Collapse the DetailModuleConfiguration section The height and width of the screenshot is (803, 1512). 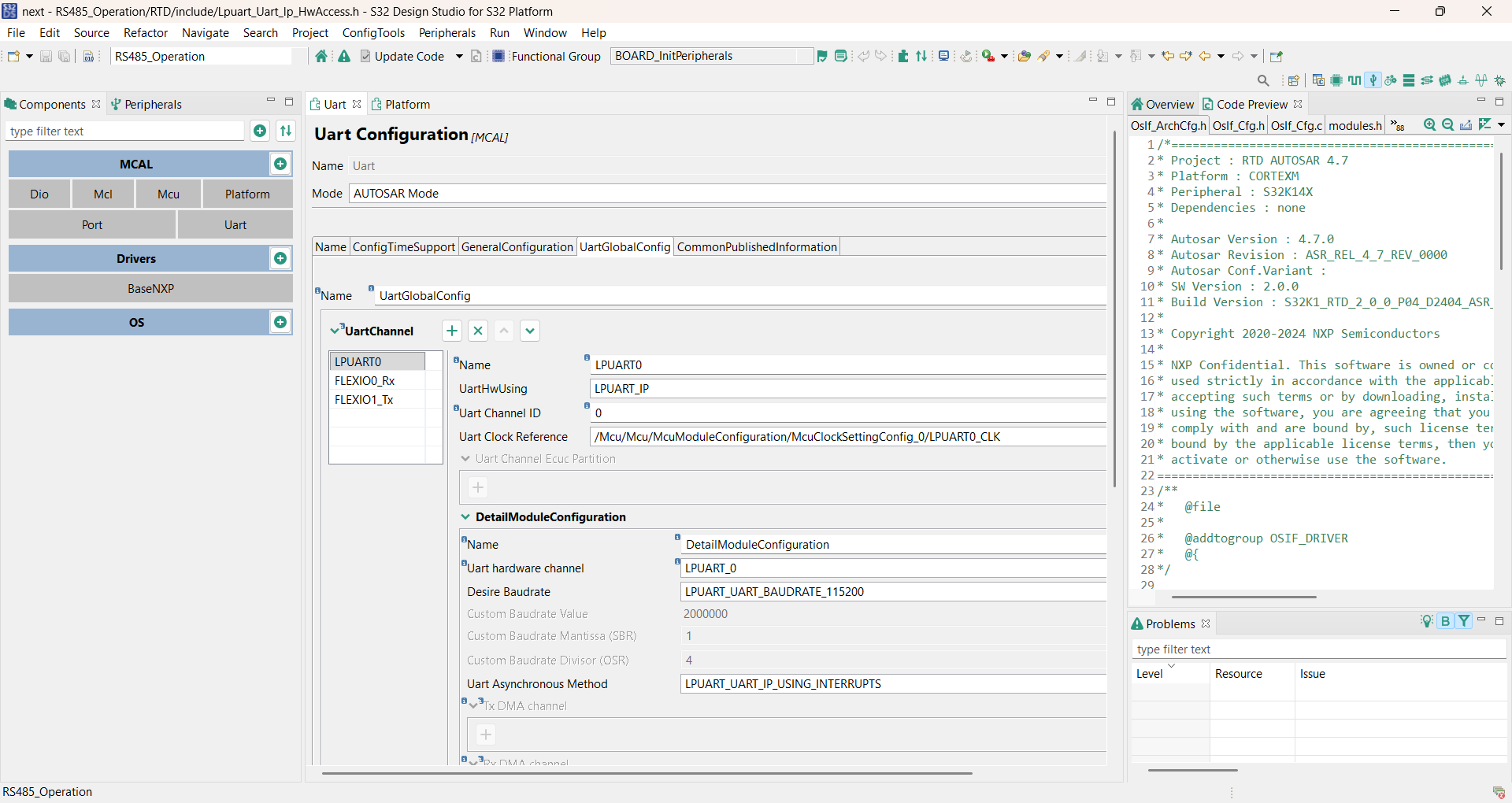pyautogui.click(x=465, y=516)
